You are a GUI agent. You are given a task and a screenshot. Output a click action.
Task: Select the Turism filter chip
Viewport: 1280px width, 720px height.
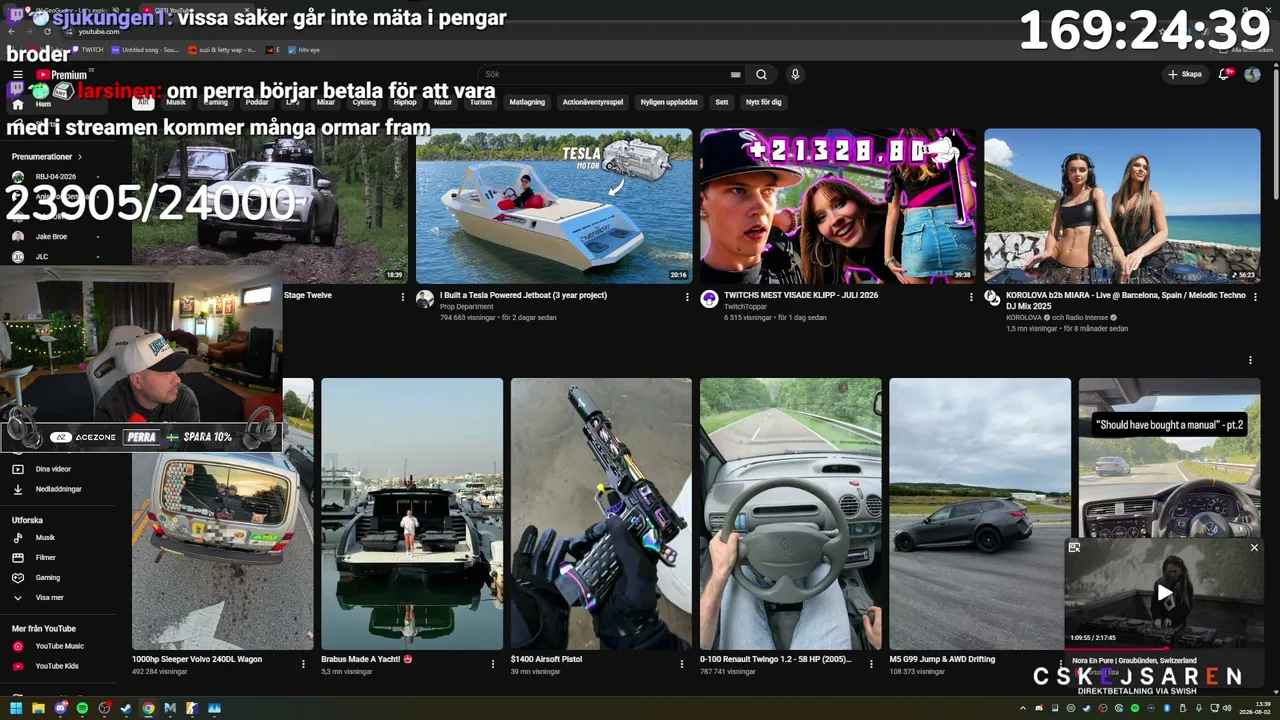[481, 102]
